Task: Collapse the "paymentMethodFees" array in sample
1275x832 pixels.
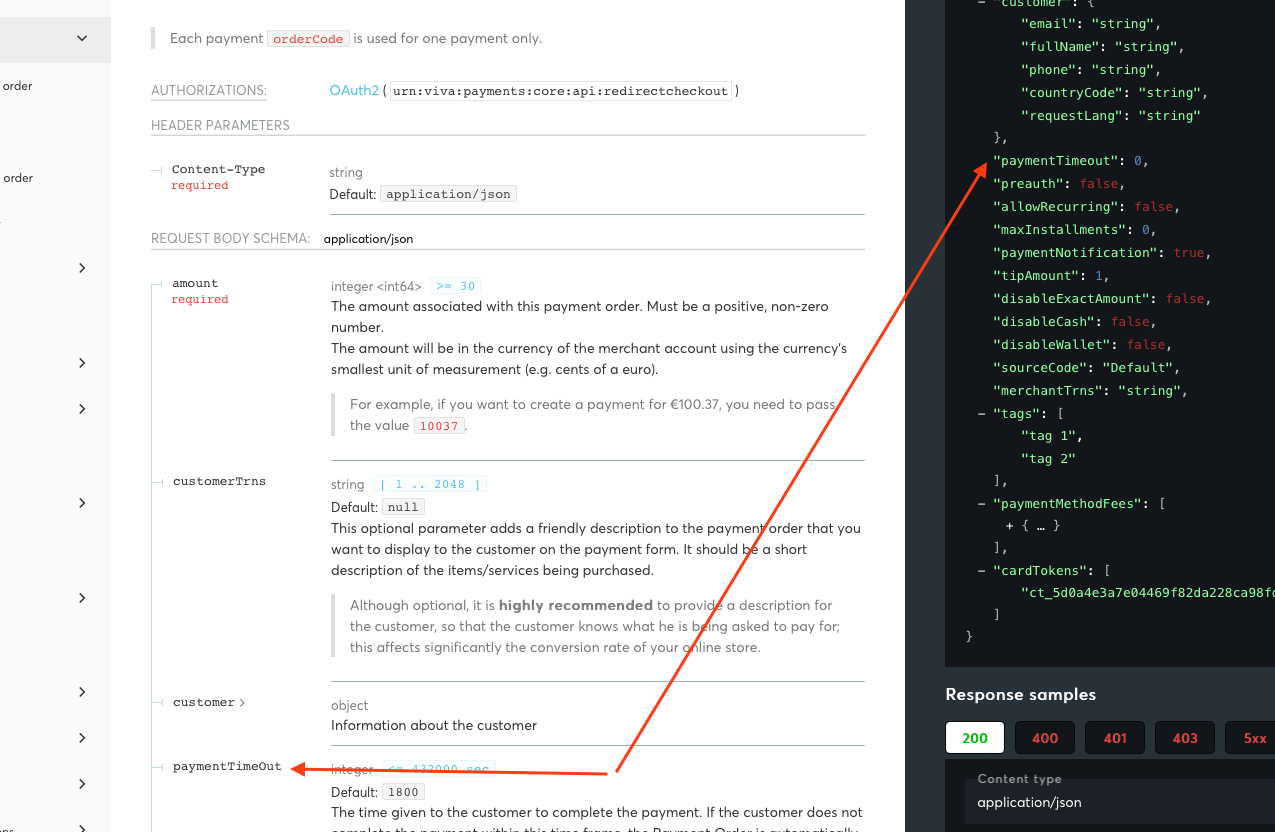Action: click(x=982, y=505)
